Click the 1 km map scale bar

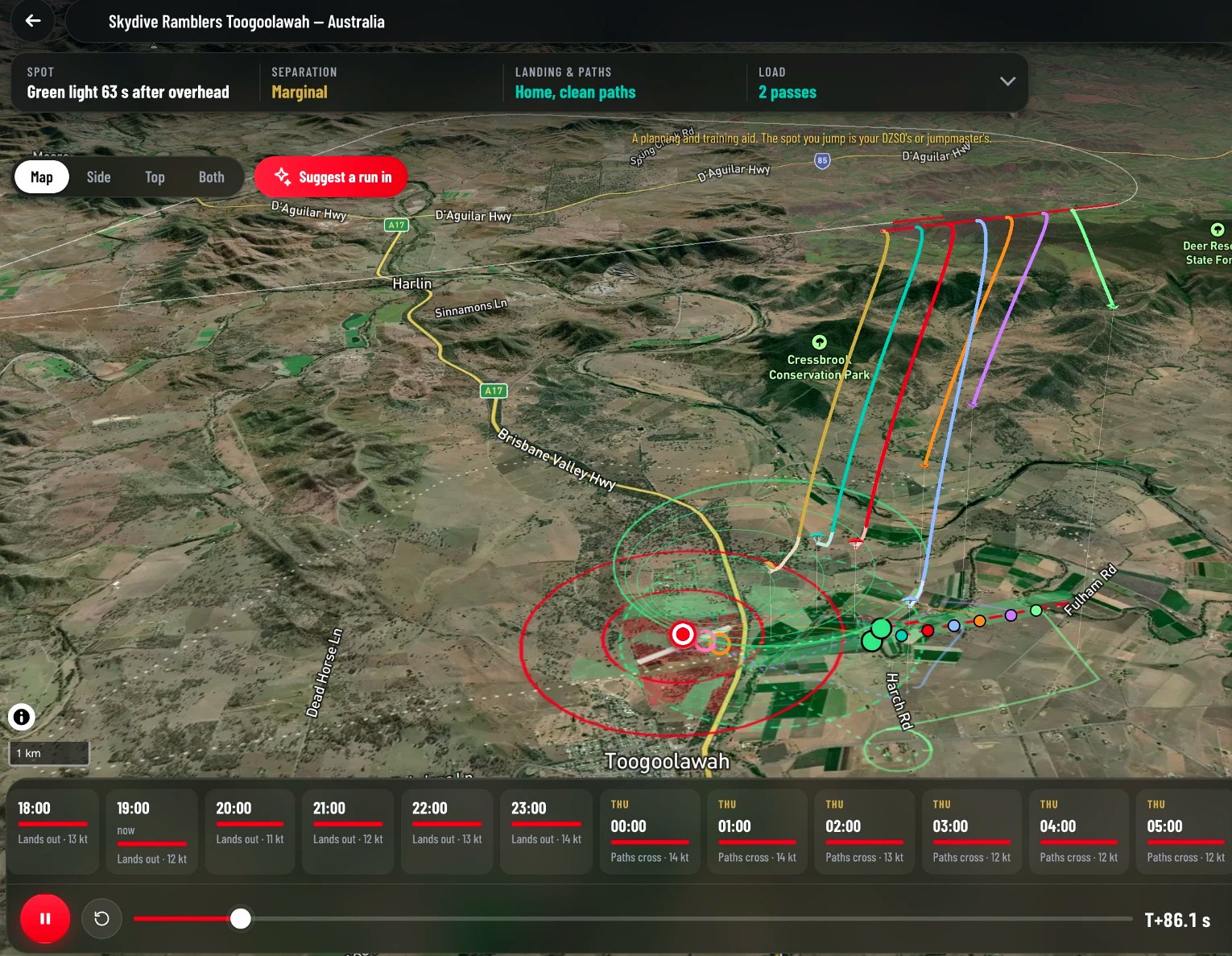pos(49,753)
